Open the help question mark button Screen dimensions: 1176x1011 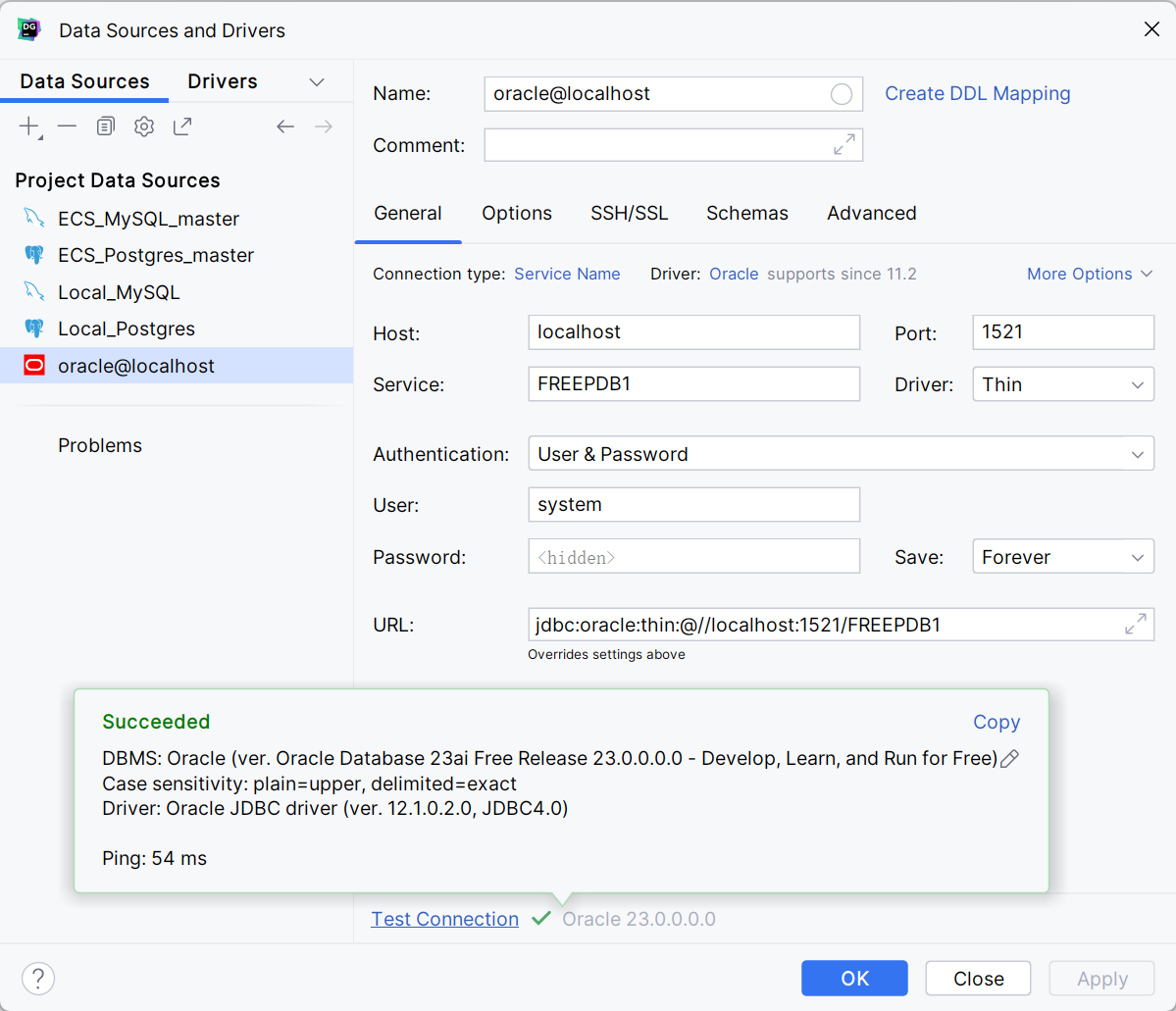(38, 979)
